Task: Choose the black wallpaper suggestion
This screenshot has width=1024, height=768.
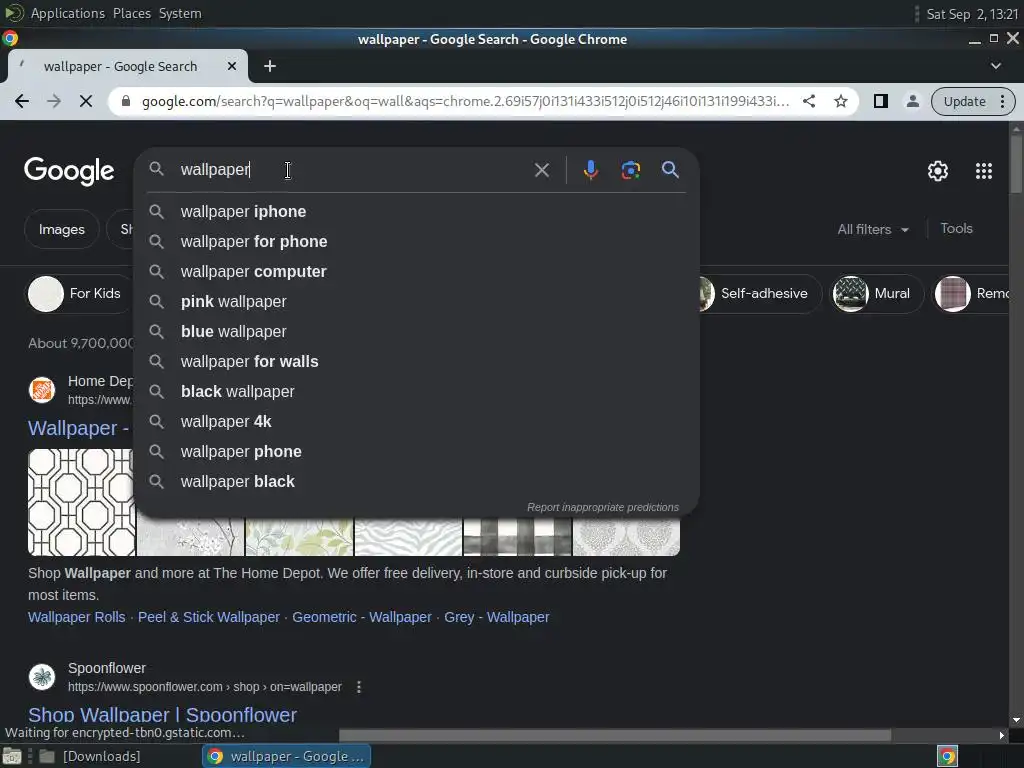Action: [x=416, y=392]
